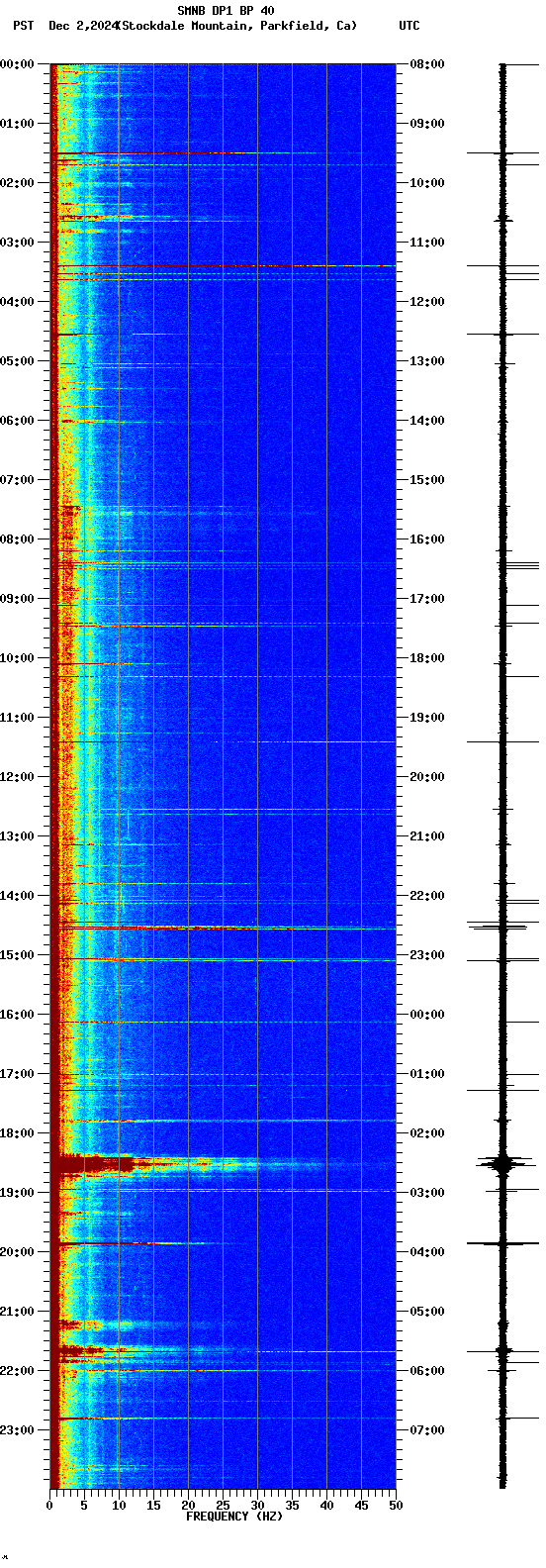Click the frequency axis label "5"
The width and height of the screenshot is (546, 1568).
click(84, 1506)
